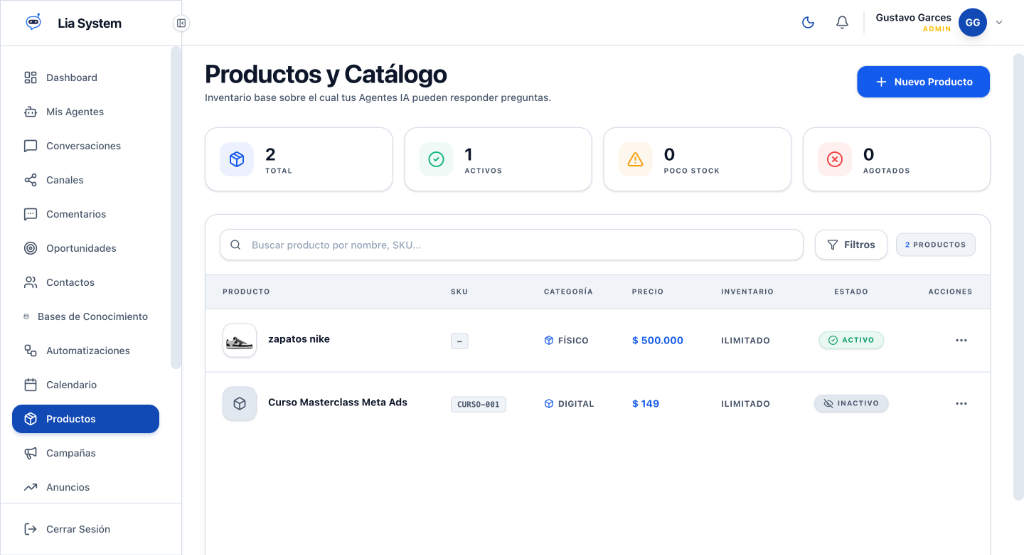This screenshot has width=1024, height=555.
Task: Click the warning triangle in Poco Stock card
Action: pos(635,159)
